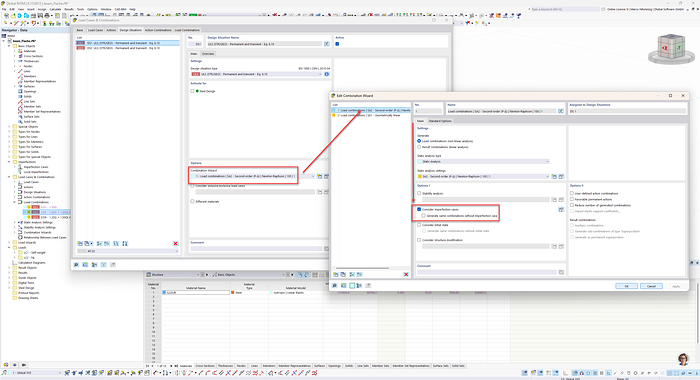Click the view cube in the workspace
This screenshot has height=380, width=700.
tap(671, 48)
